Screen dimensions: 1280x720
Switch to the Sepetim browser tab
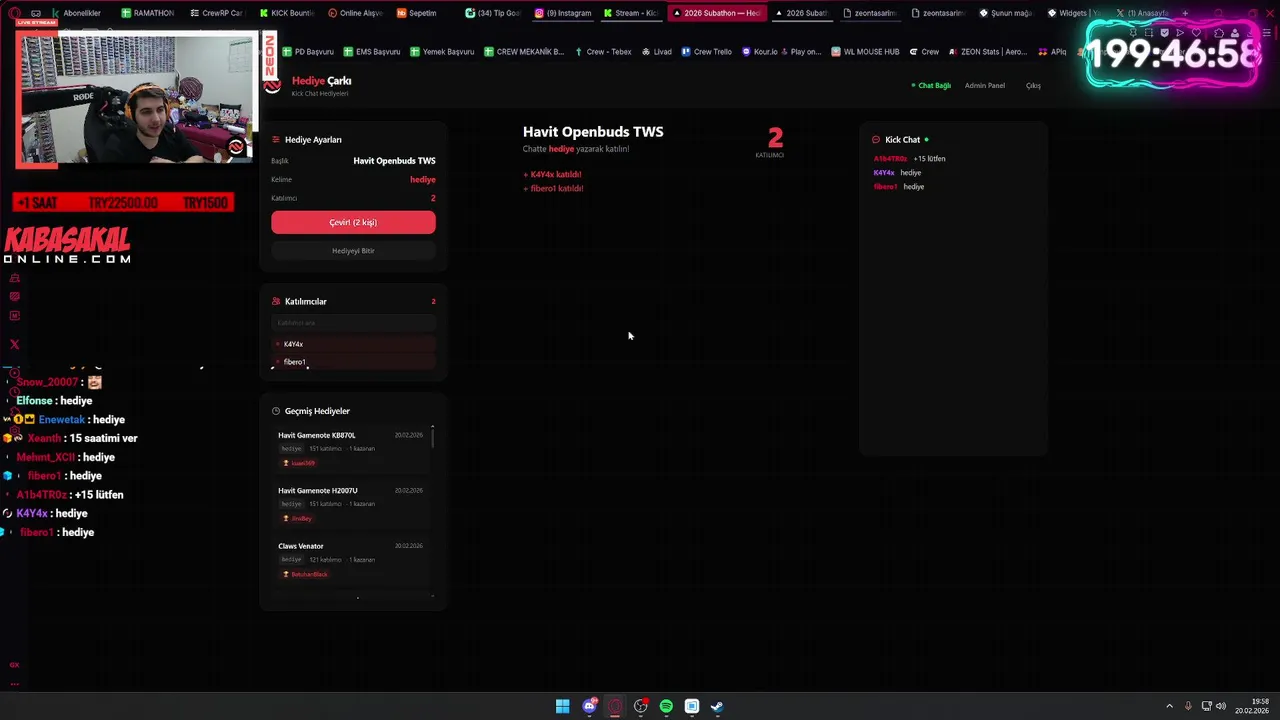click(x=417, y=13)
